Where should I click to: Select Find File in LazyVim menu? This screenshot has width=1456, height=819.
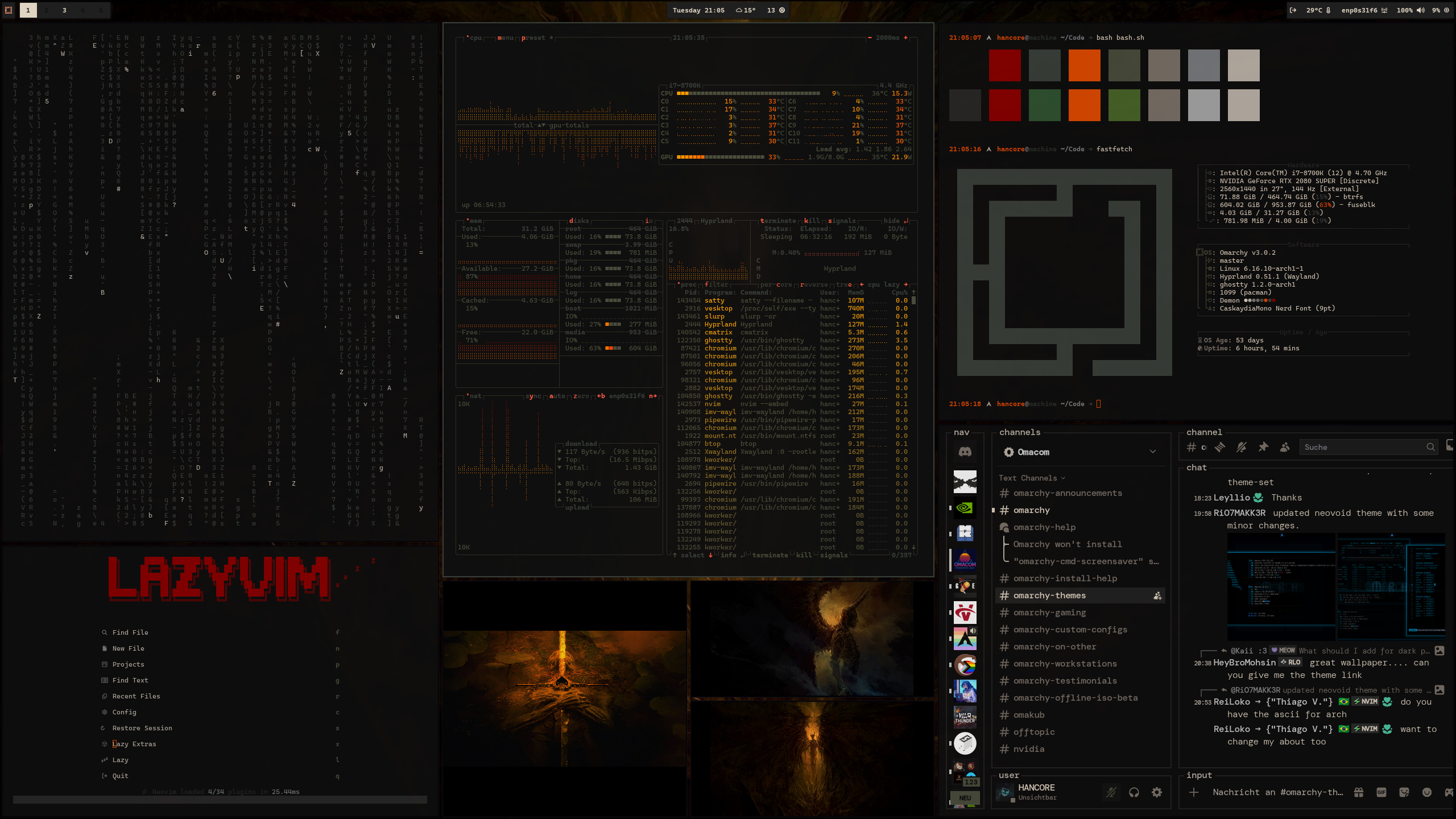click(130, 632)
